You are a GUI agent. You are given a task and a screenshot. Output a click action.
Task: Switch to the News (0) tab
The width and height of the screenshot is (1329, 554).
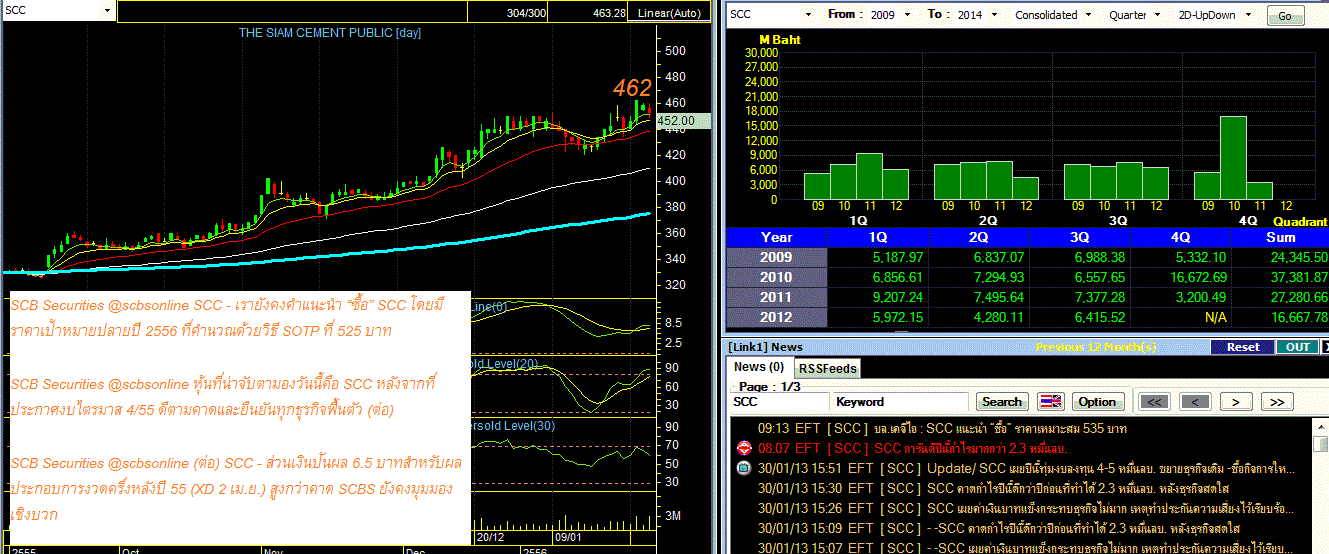[759, 367]
